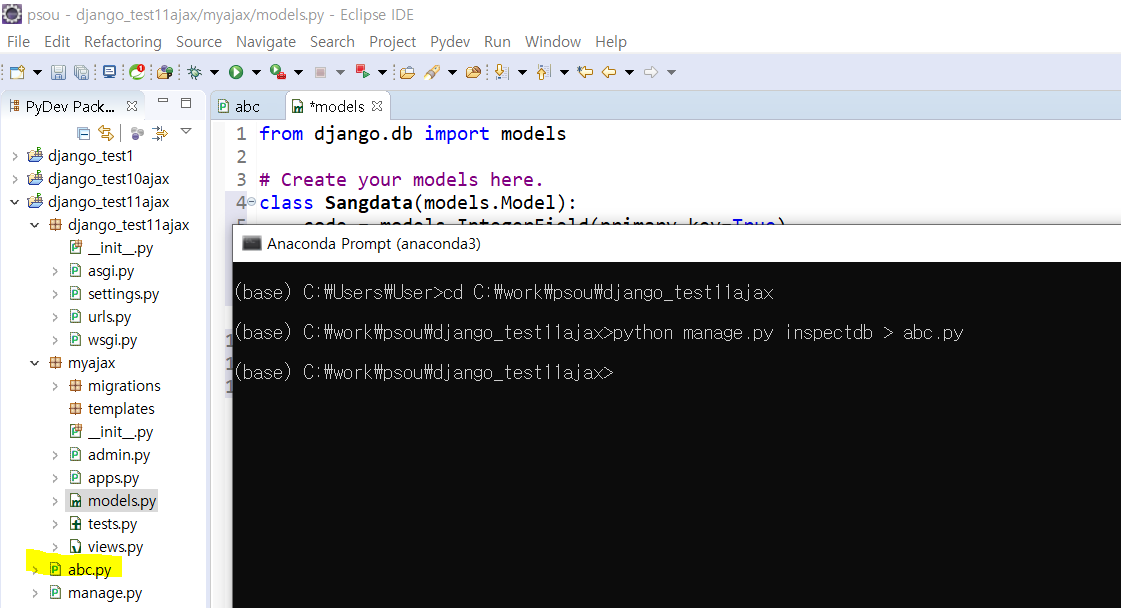Open the External Tools dropdown arrow
Image resolution: width=1121 pixels, height=608 pixels.
click(382, 72)
